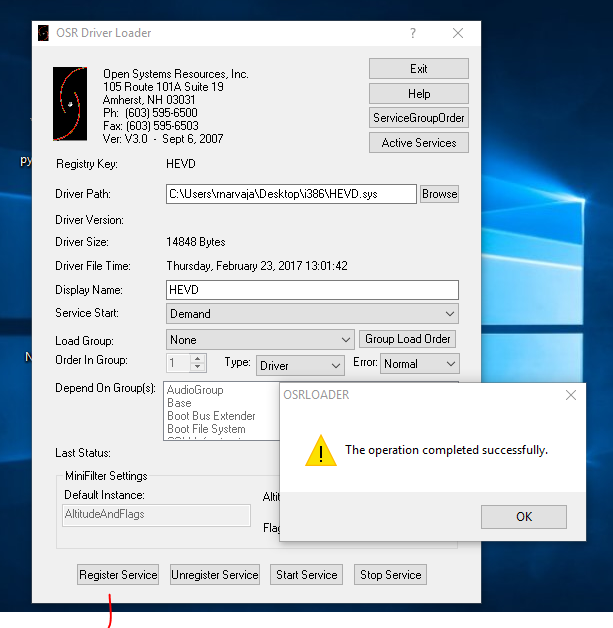Screen dimensions: 613x628
Task: Open the Service Start dropdown
Action: click(x=312, y=314)
